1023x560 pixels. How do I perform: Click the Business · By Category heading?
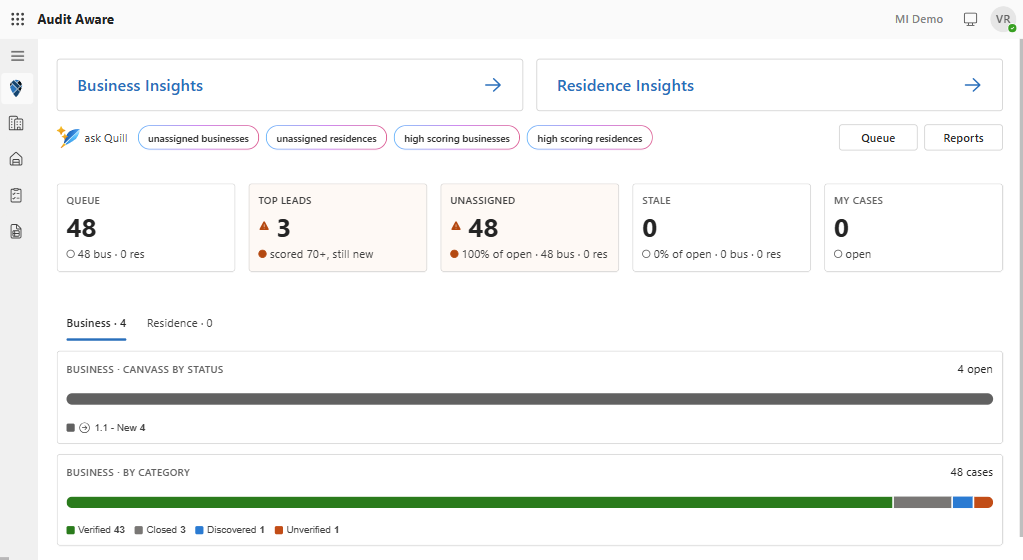128,473
